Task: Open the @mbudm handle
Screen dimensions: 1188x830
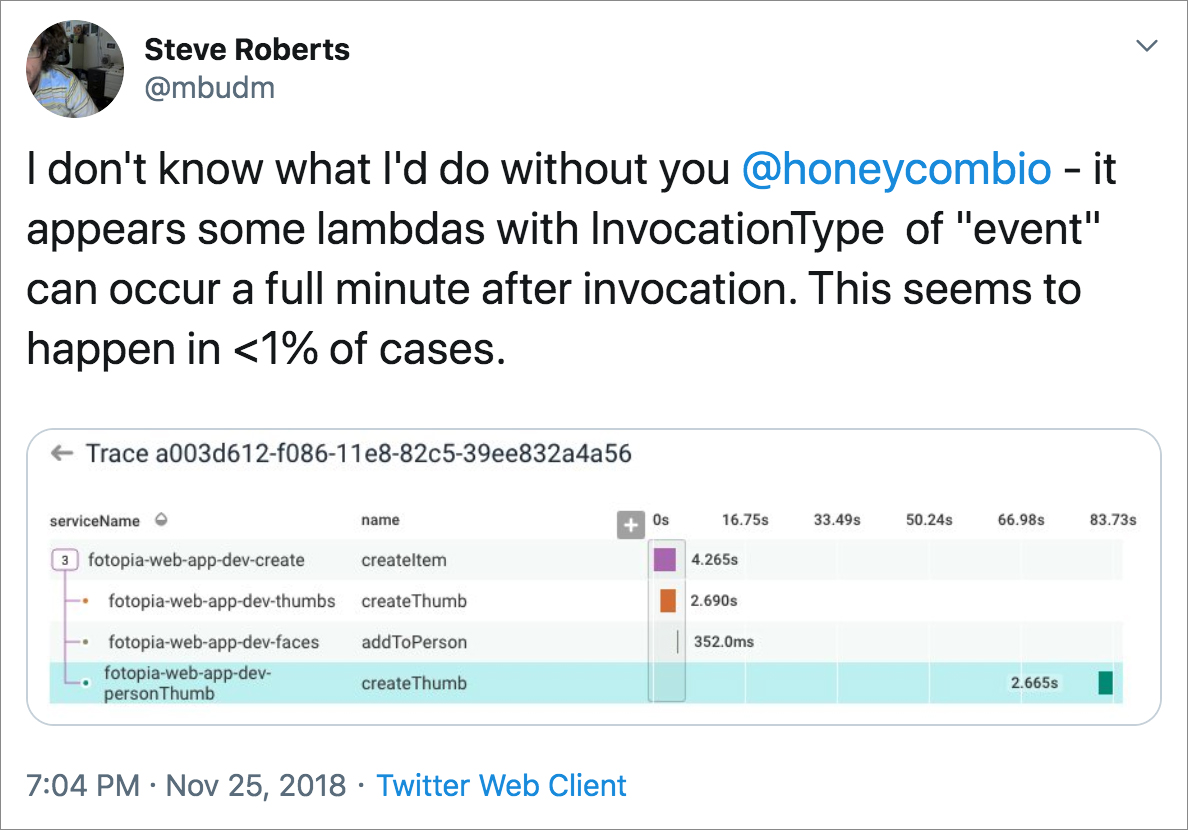Action: (210, 88)
